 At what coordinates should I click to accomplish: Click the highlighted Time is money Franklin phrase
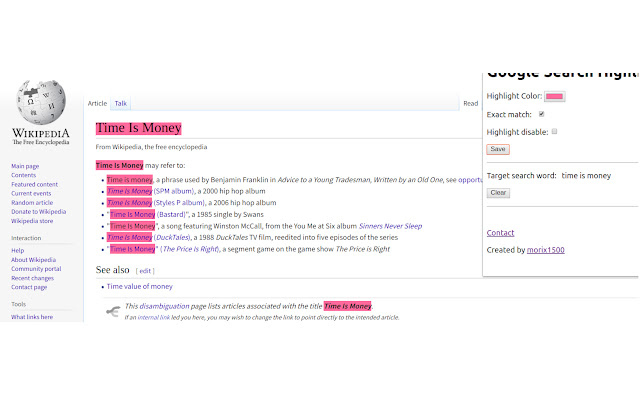129,180
